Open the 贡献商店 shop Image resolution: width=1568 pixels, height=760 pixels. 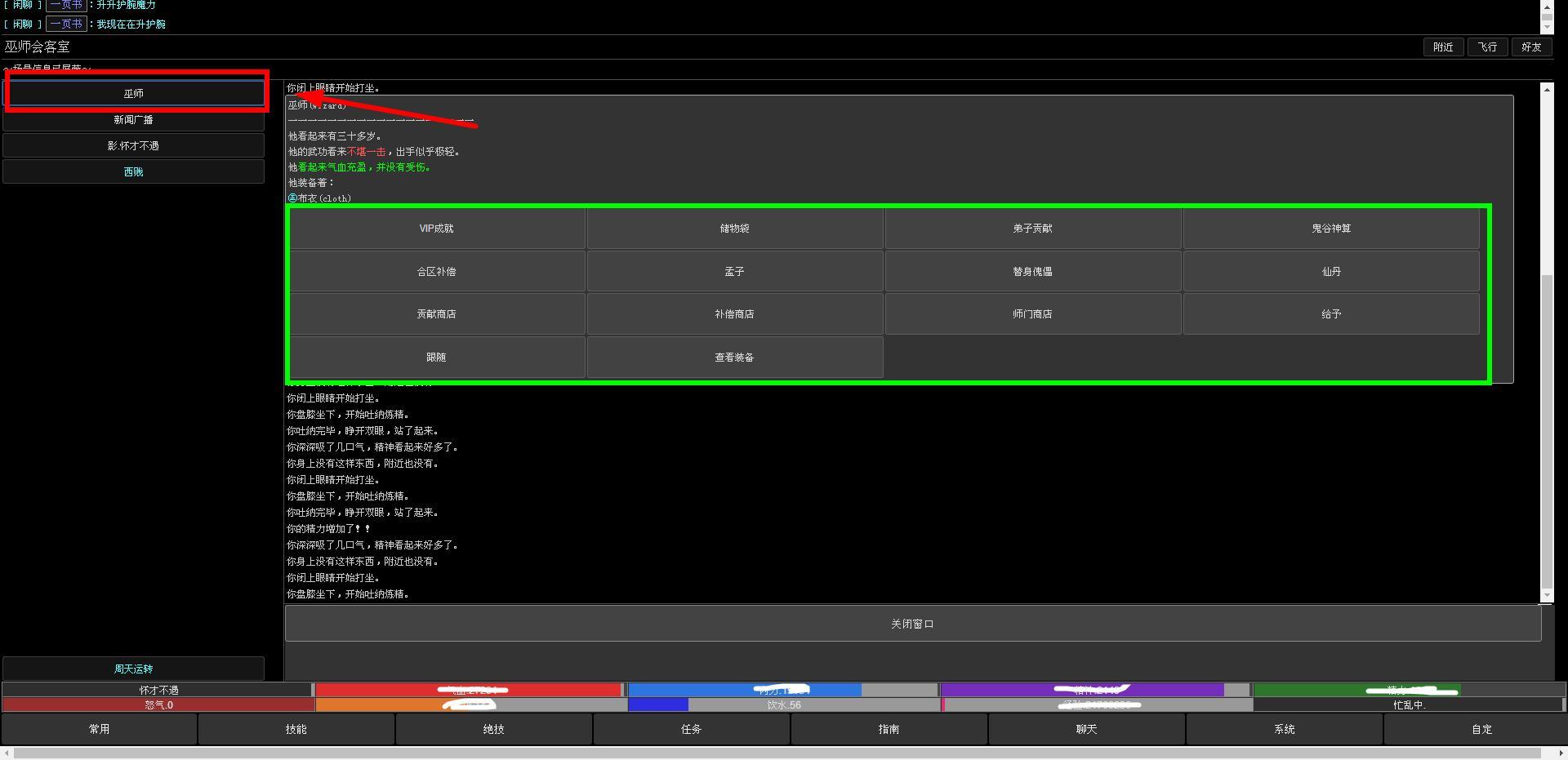pyautogui.click(x=437, y=314)
